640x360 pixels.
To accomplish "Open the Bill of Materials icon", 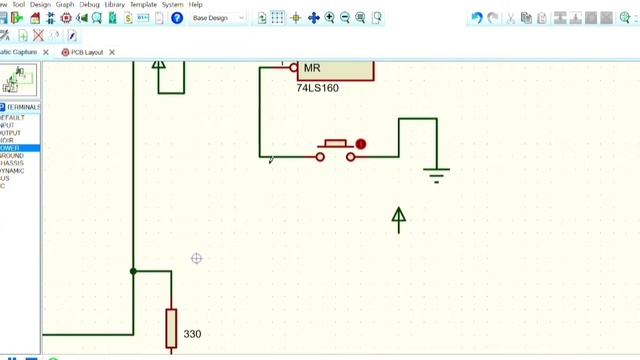I will [x=128, y=18].
